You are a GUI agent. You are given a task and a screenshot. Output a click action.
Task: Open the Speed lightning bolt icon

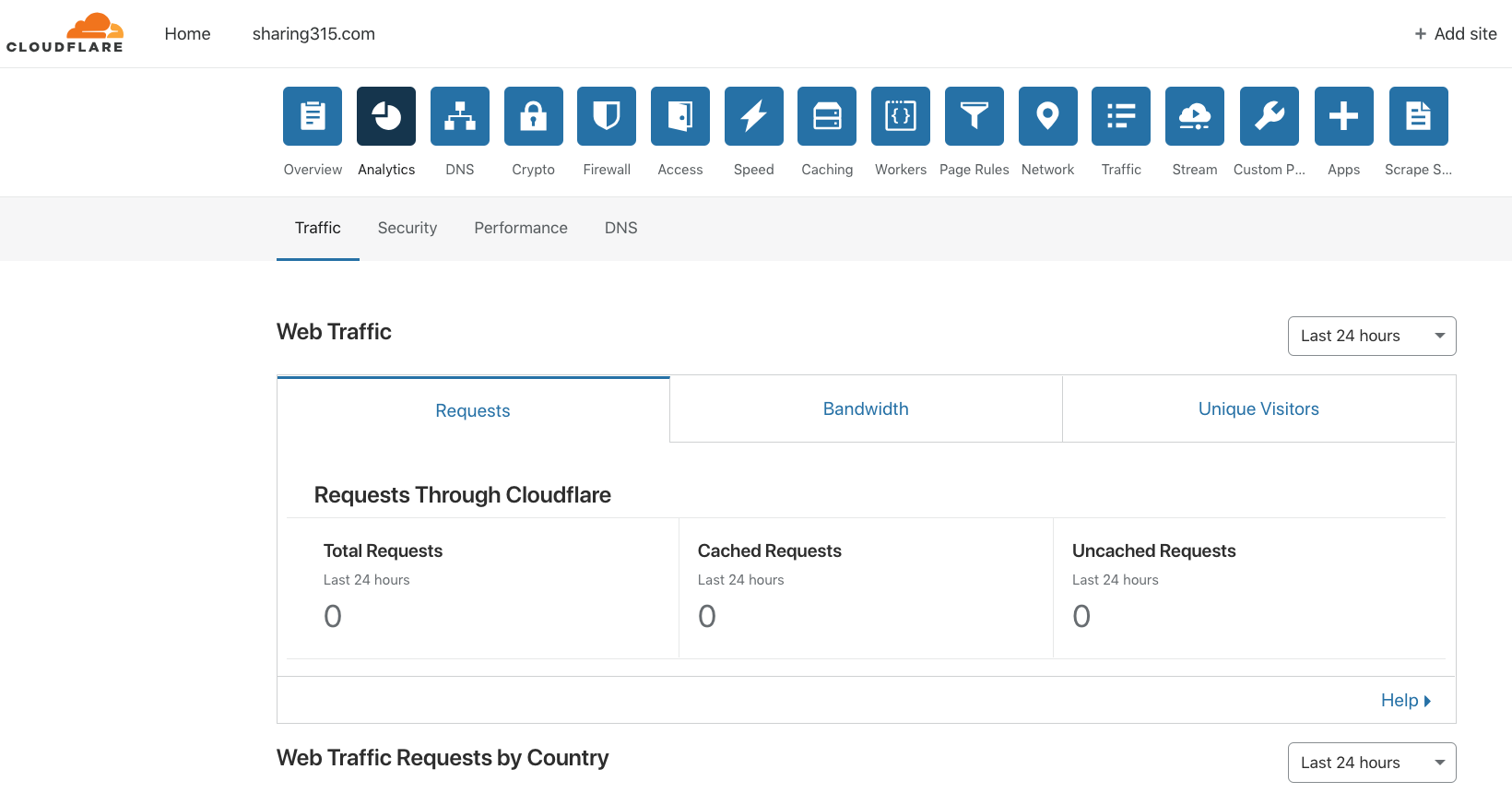[x=754, y=116]
